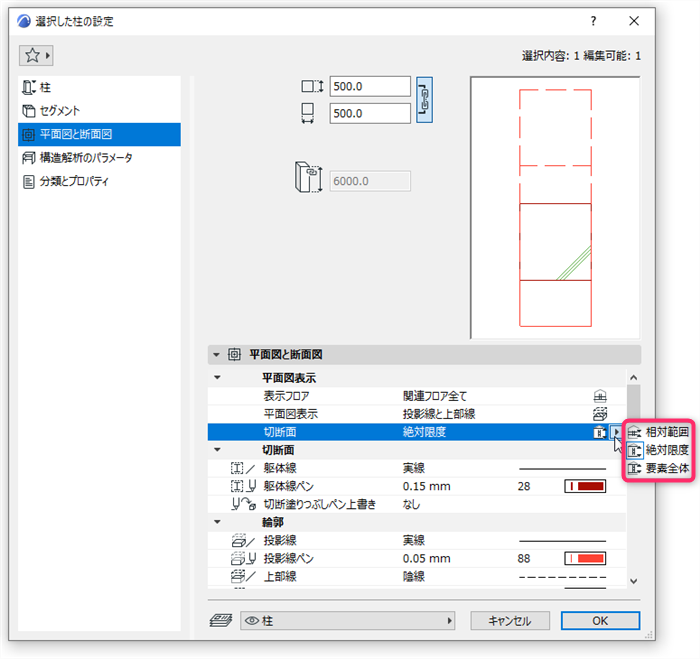Screen dimensions: 700x659
Task: Open the 切断面 option arrow
Action: [616, 432]
